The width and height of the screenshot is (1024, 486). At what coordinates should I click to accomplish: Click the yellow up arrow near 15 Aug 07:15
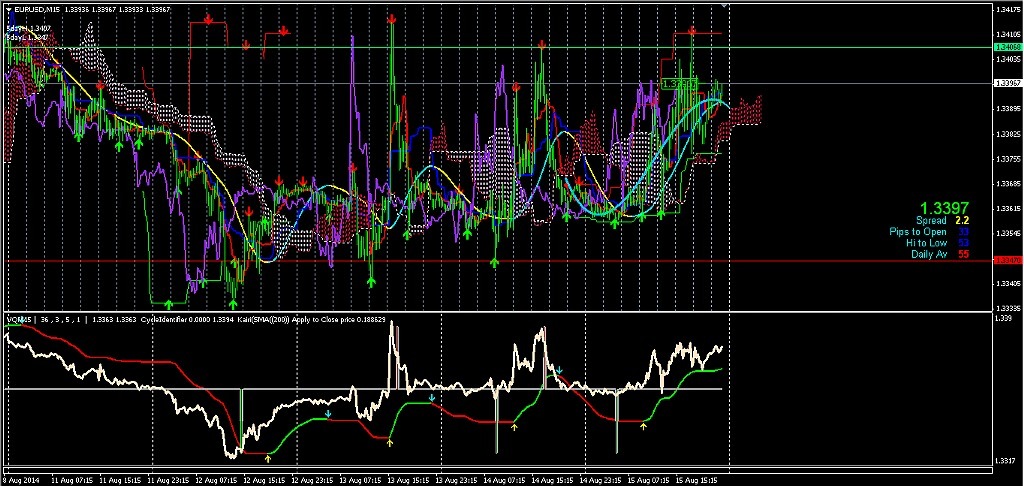click(x=643, y=426)
